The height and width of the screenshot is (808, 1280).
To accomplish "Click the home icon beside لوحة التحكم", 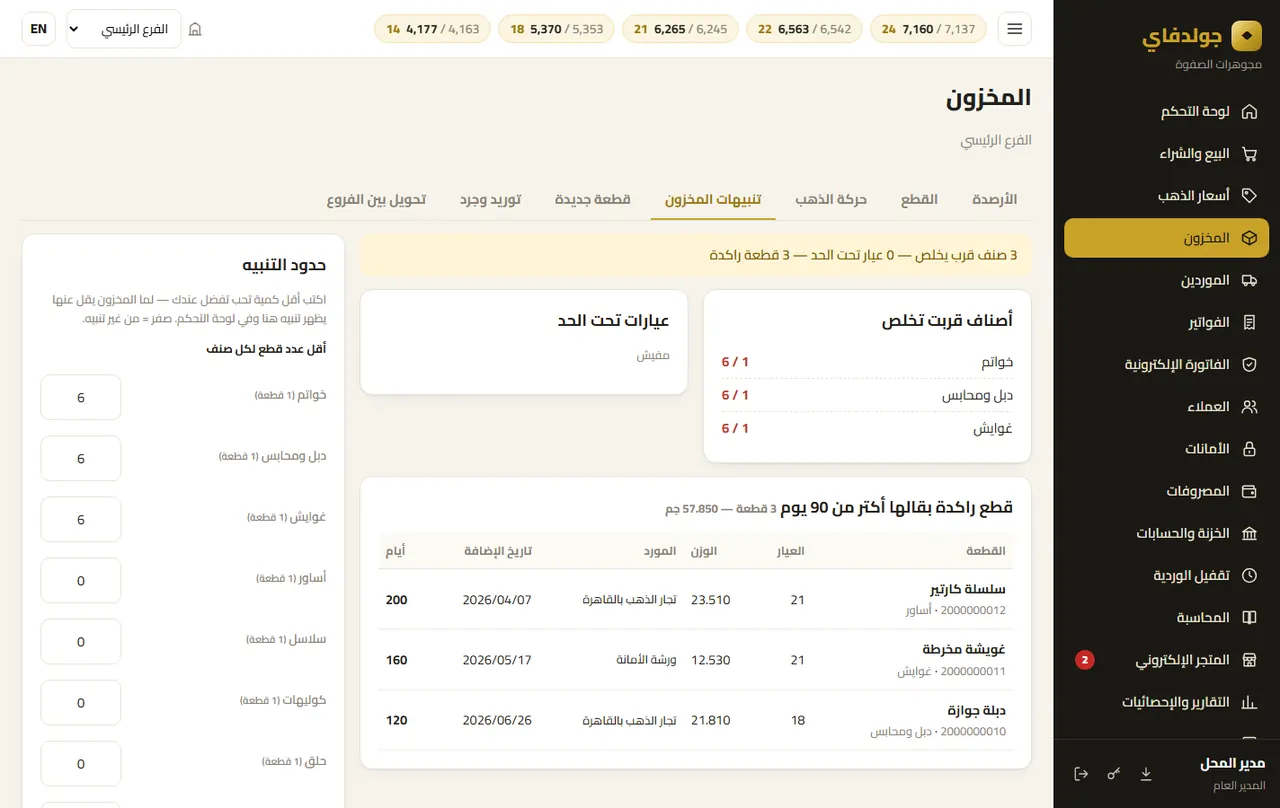I will 1249,112.
